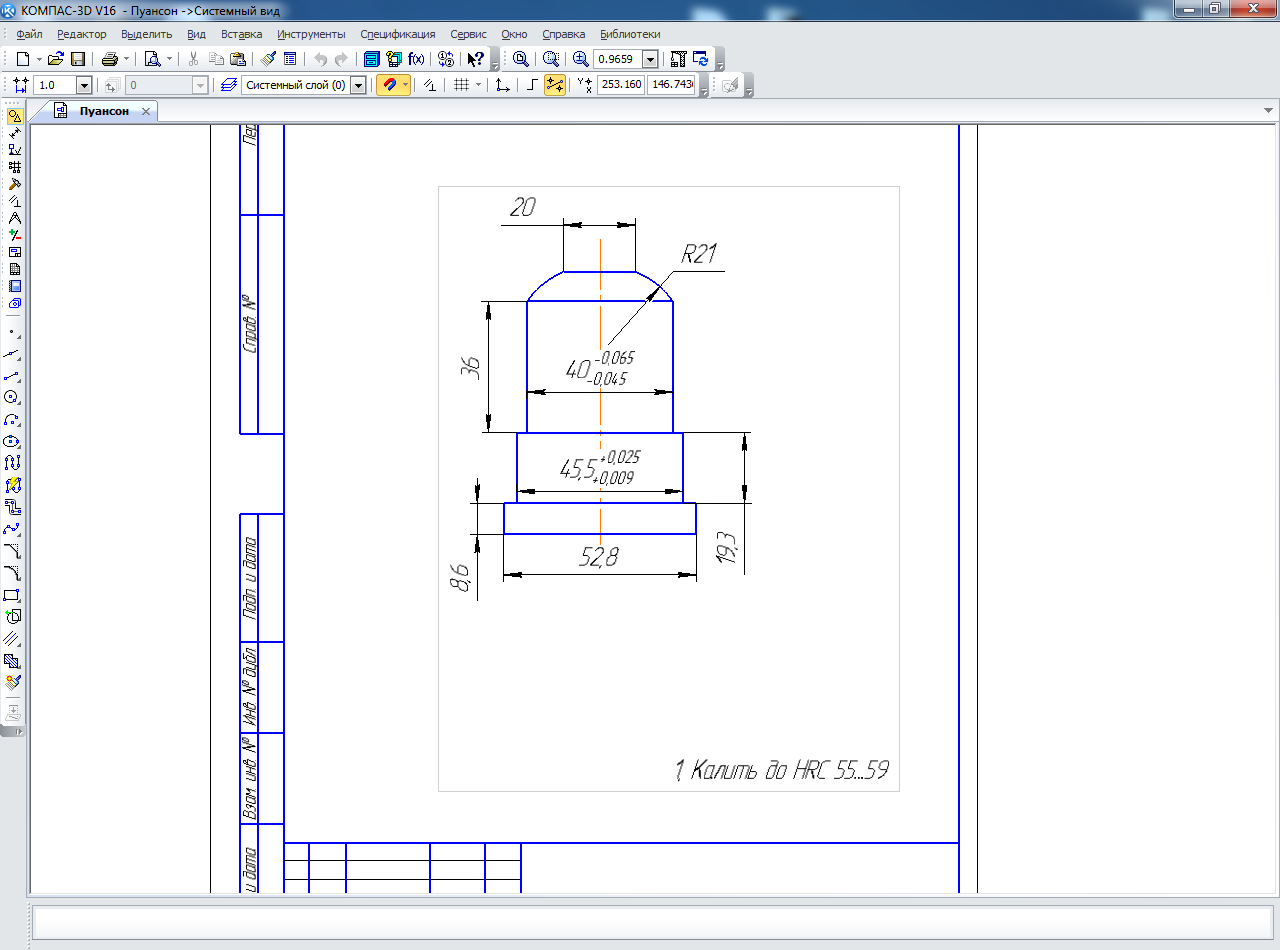Open the Спецификация menu
Viewport: 1280px width, 950px height.
tap(398, 34)
